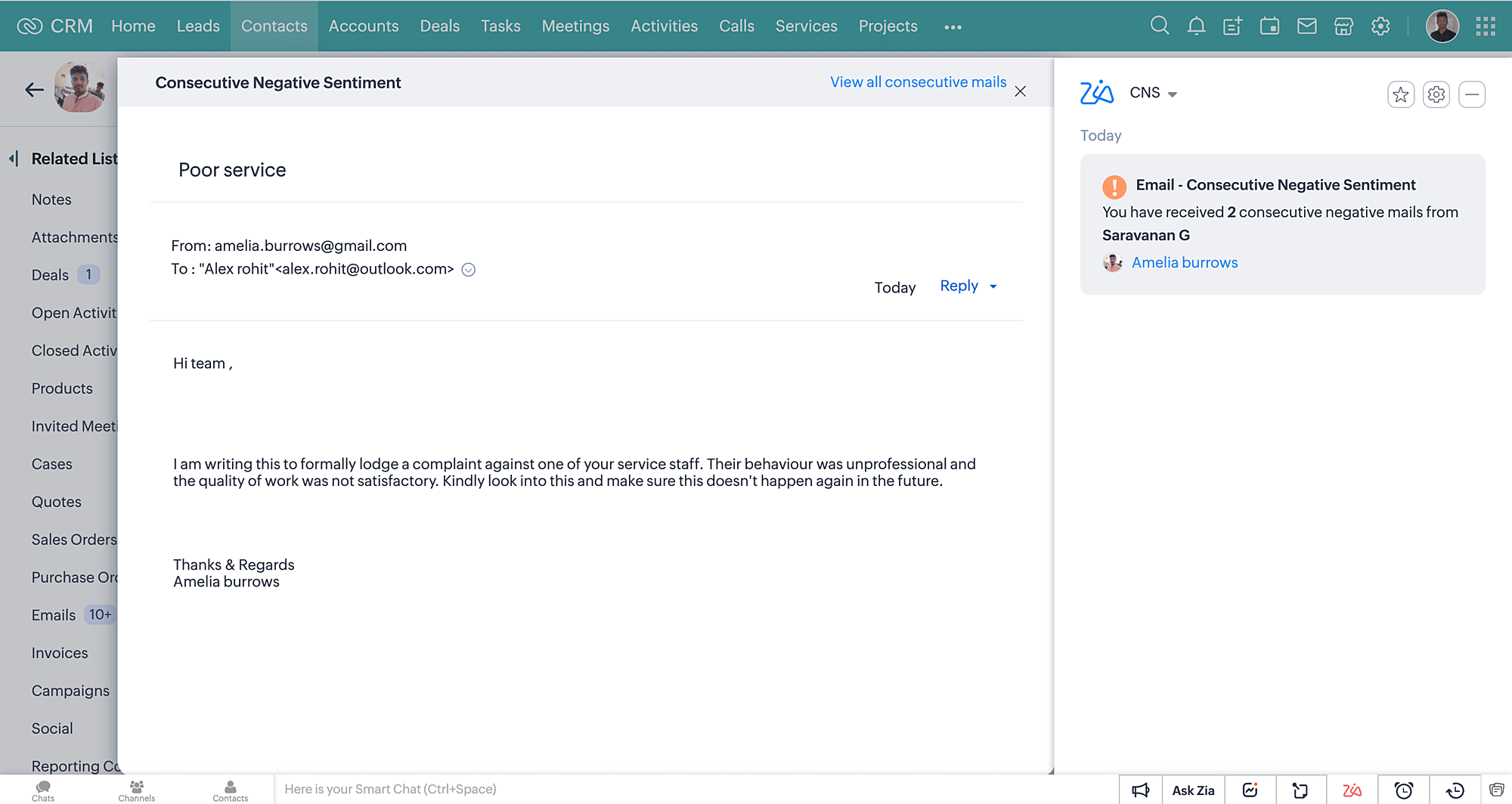The image size is (1512, 804).
Task: Open the mail icon in header
Action: [1306, 26]
